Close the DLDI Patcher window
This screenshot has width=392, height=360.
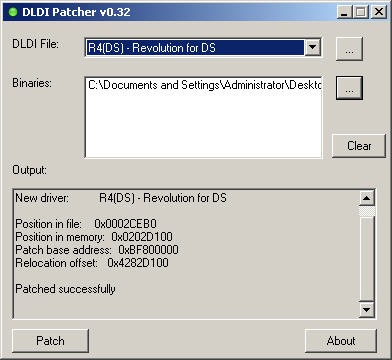[379, 12]
